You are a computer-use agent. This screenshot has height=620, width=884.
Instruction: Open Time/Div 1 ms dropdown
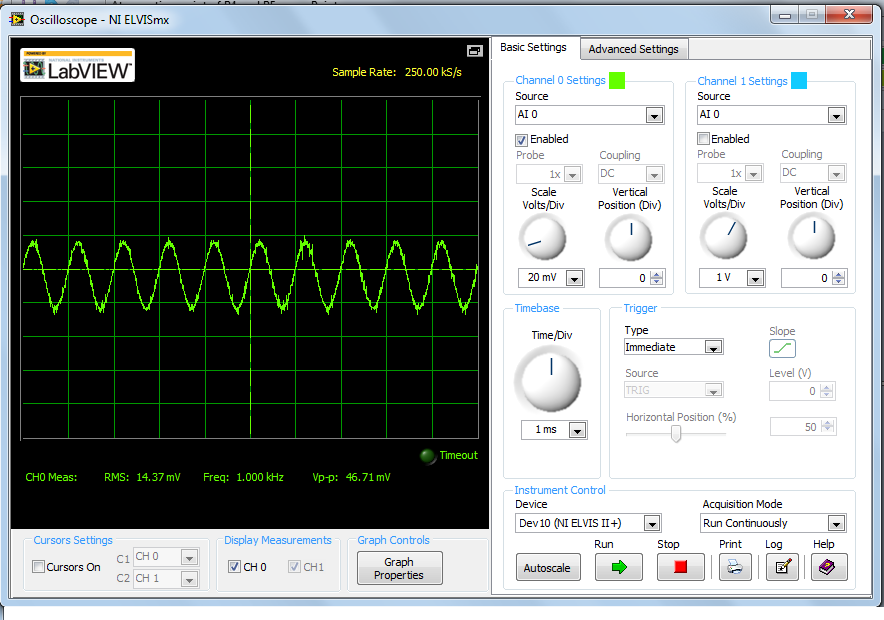[577, 430]
